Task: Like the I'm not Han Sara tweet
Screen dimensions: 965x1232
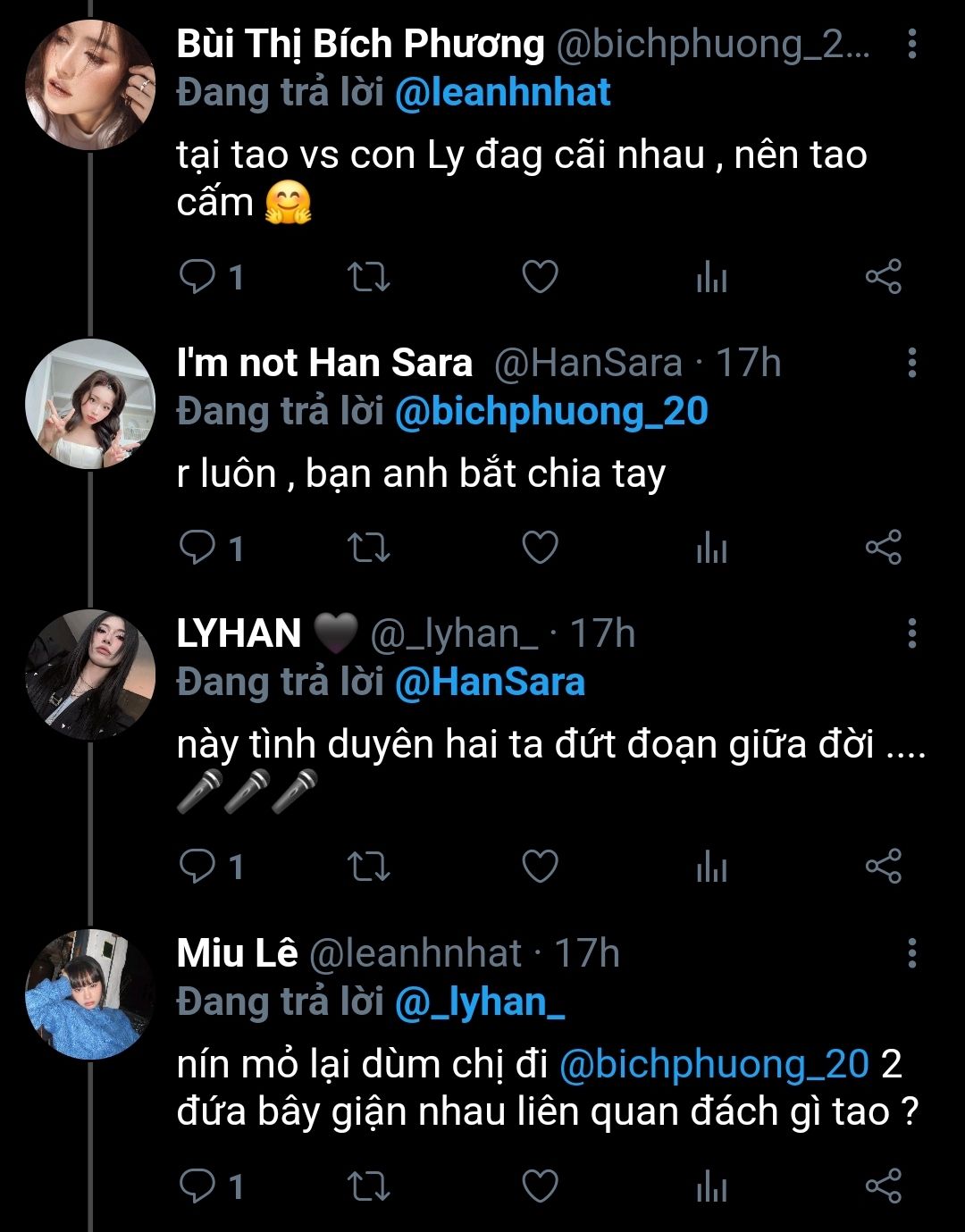Action: (540, 548)
